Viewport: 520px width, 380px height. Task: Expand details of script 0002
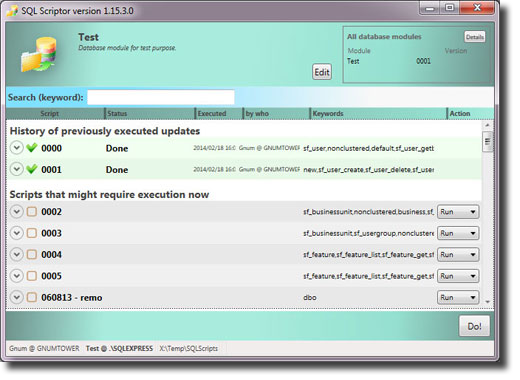pos(16,212)
